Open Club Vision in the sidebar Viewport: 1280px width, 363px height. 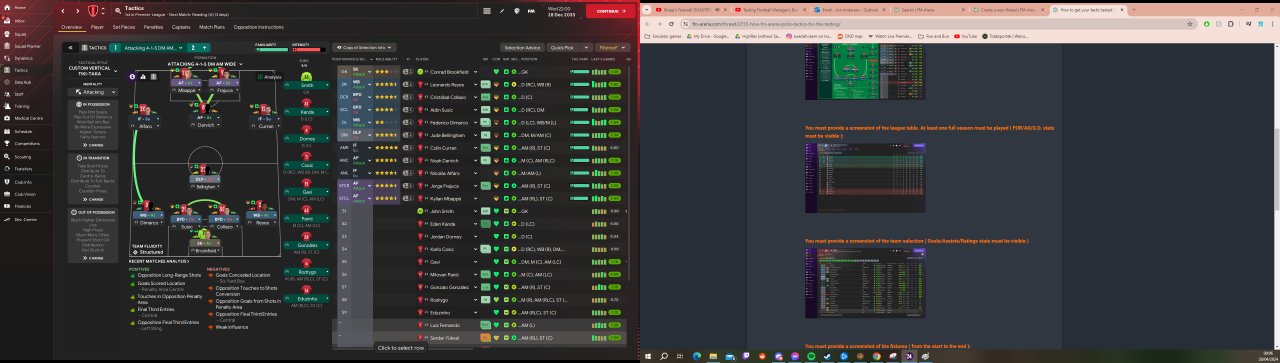pos(24,194)
